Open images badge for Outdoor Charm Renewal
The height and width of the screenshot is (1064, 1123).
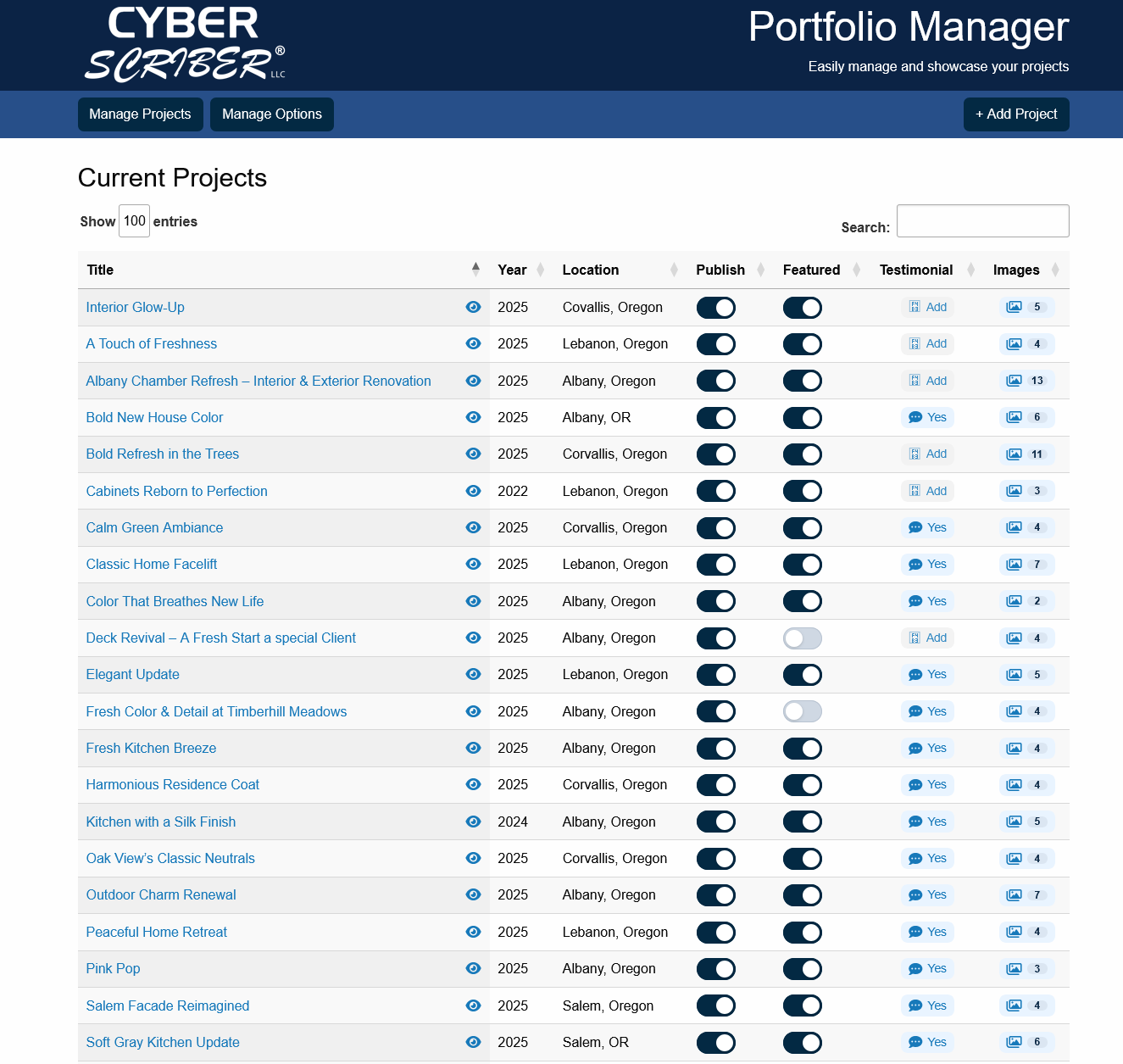1026,894
